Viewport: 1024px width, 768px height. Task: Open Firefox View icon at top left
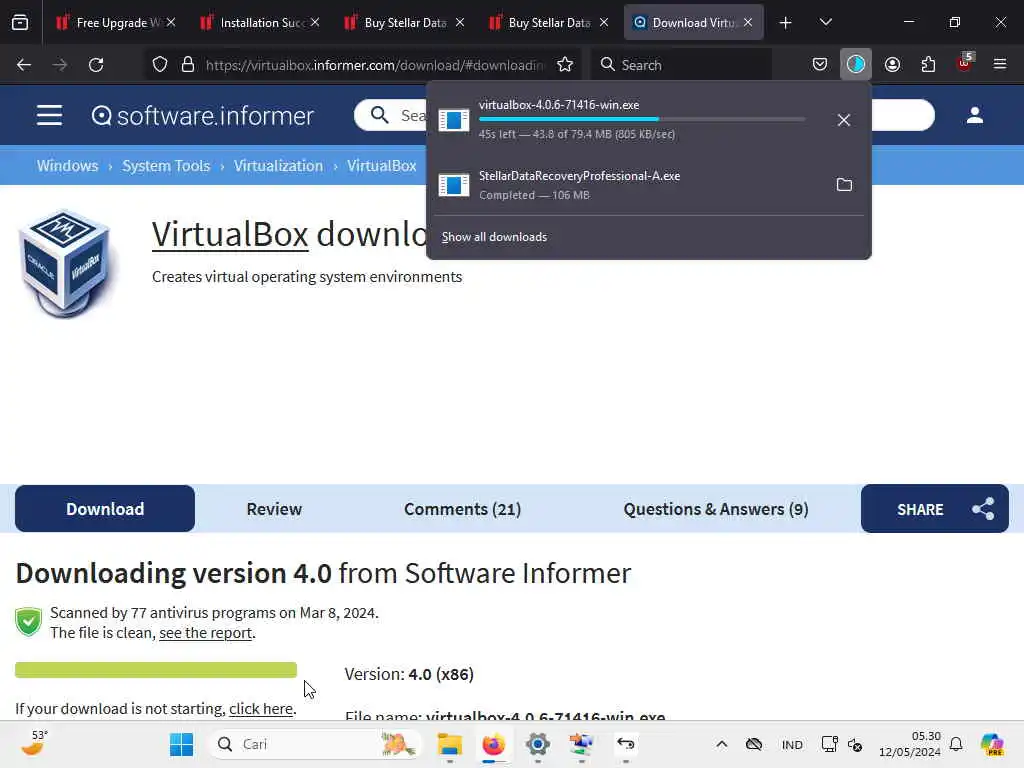pos(20,23)
